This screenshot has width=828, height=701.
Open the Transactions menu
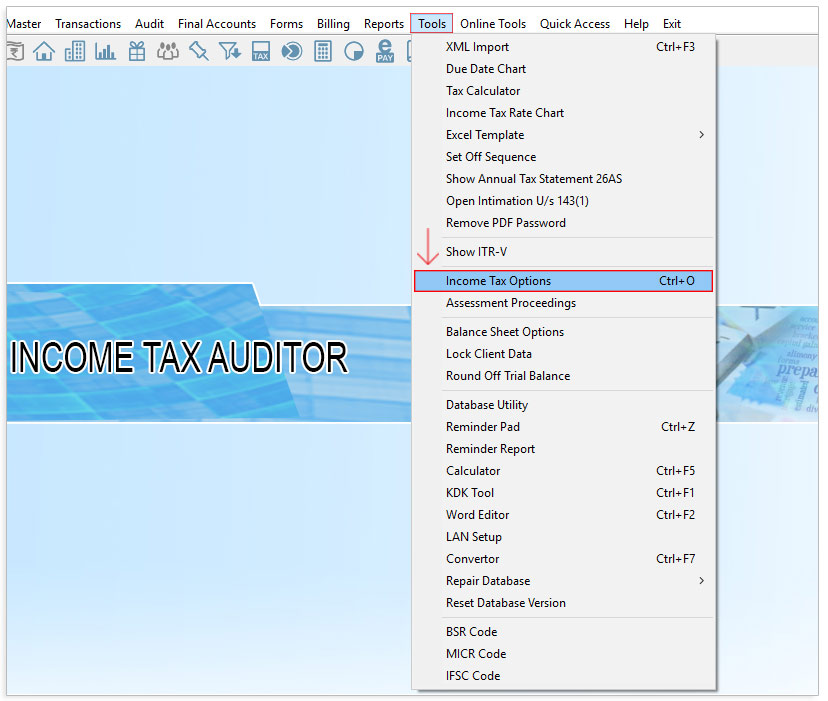88,24
